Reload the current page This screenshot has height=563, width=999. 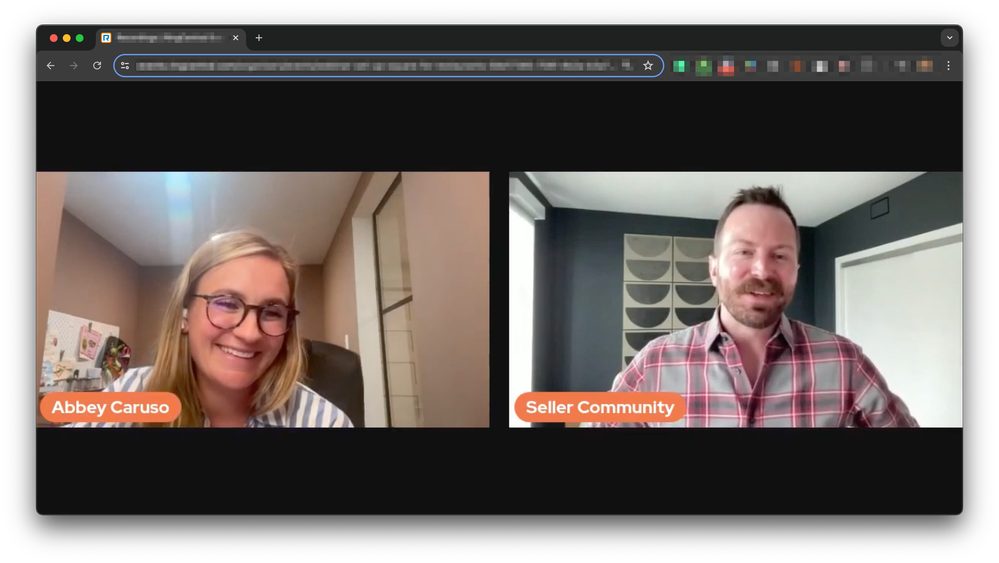tap(97, 66)
